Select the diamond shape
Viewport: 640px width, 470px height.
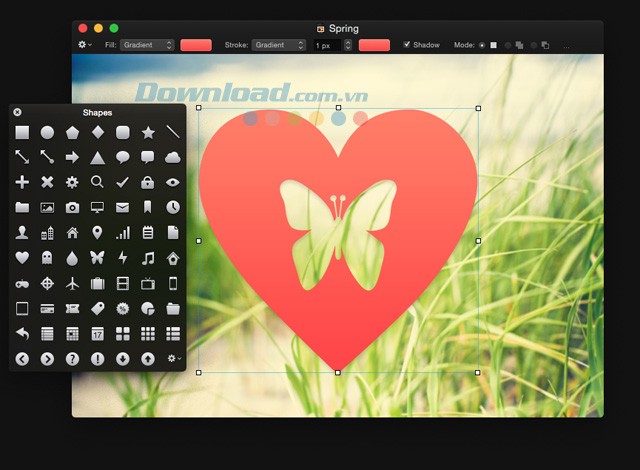pos(98,132)
